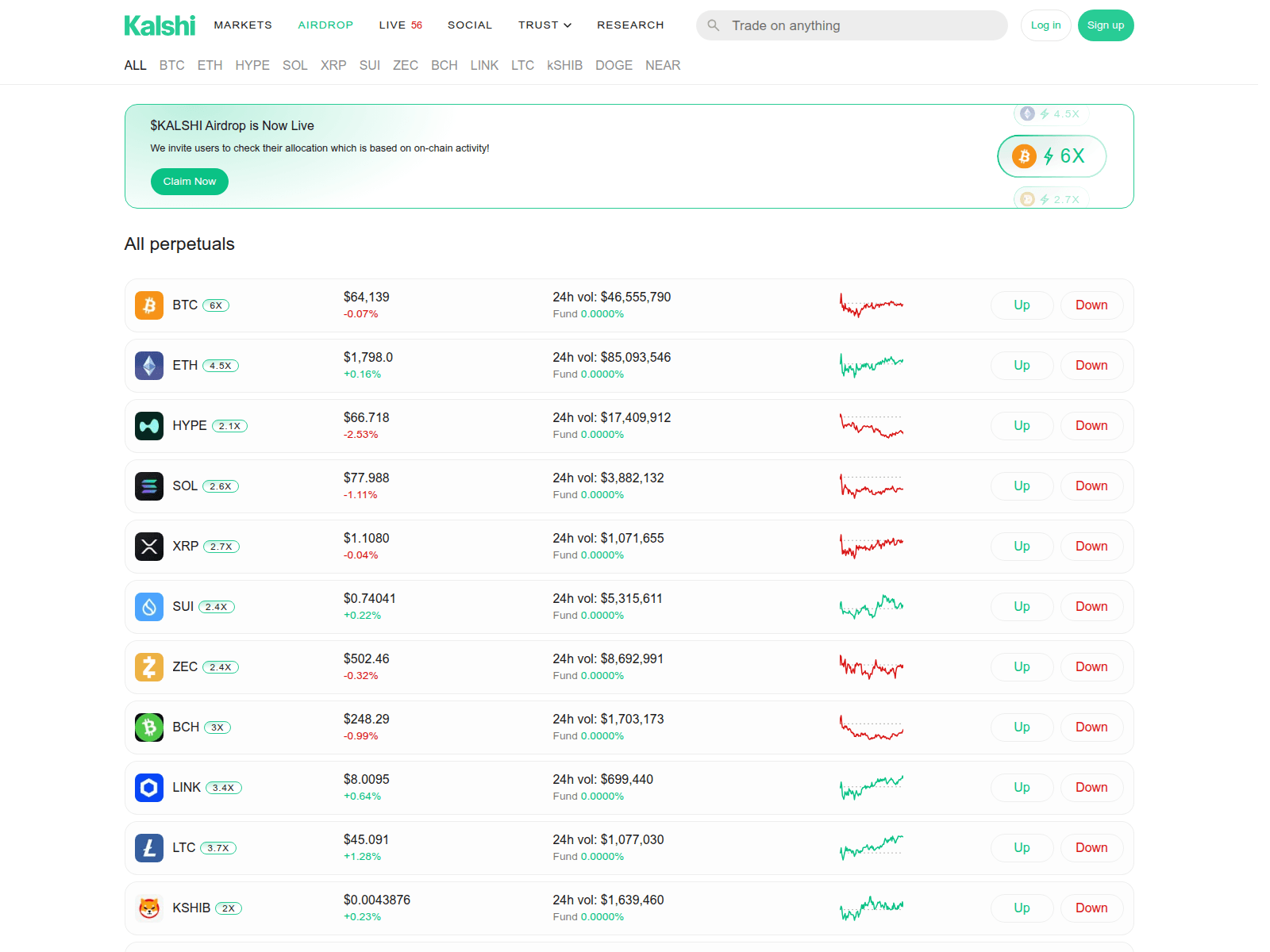
Task: Click the Sign up button
Action: 1106,25
